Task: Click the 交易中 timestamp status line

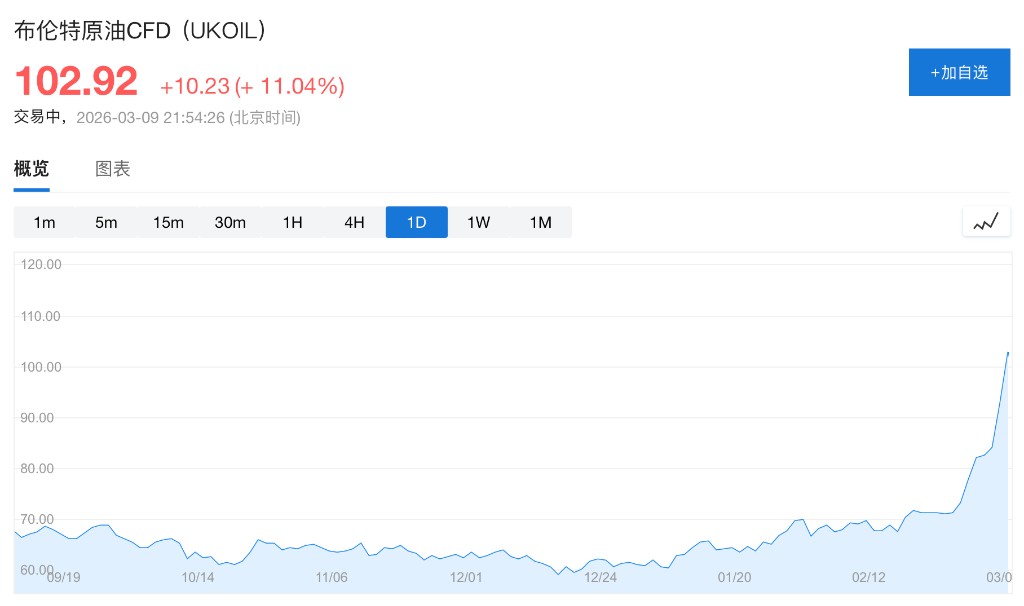Action: coord(157,117)
